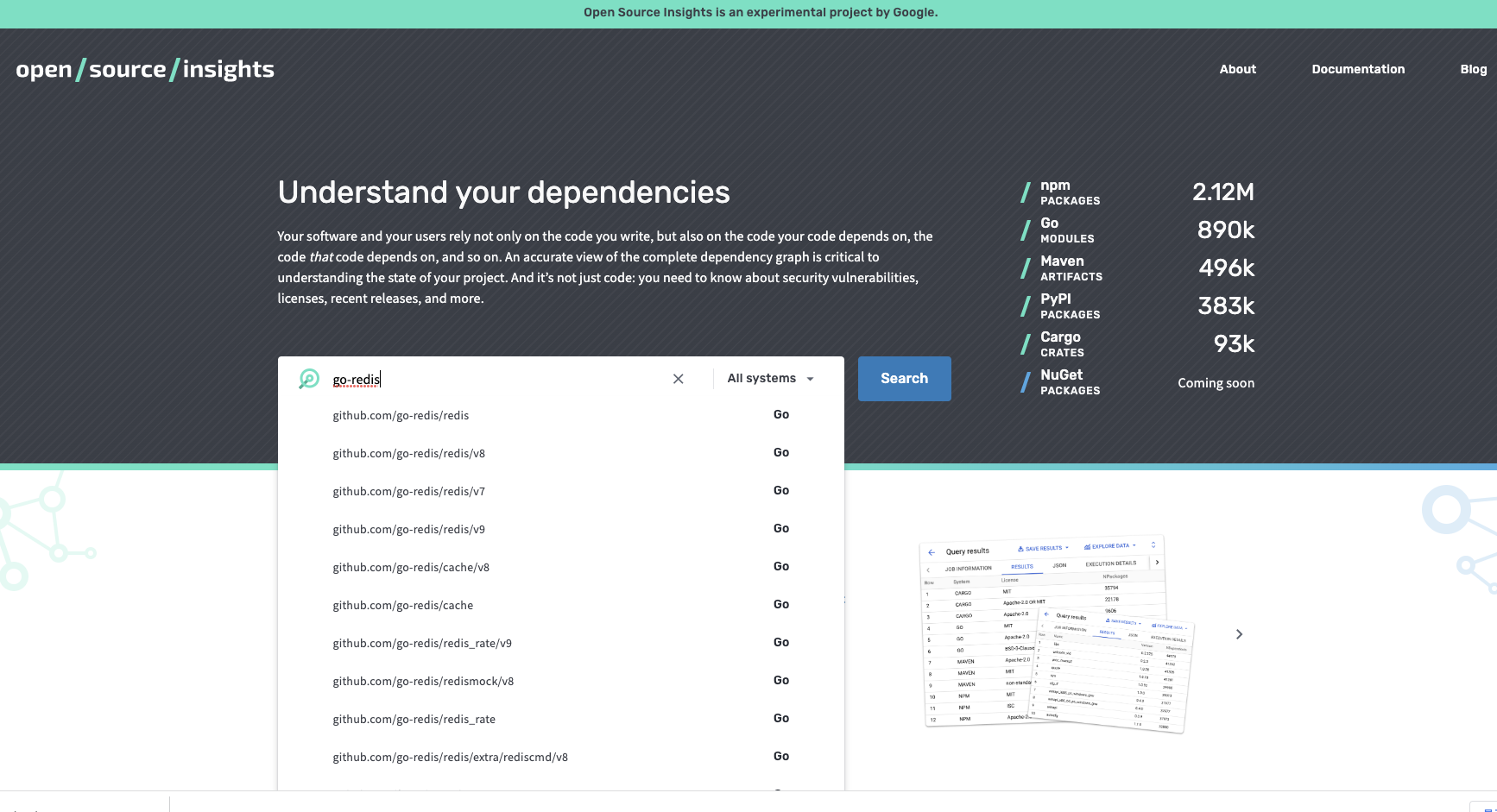The height and width of the screenshot is (812, 1497).
Task: Clear the search field with X icon
Action: 679,379
